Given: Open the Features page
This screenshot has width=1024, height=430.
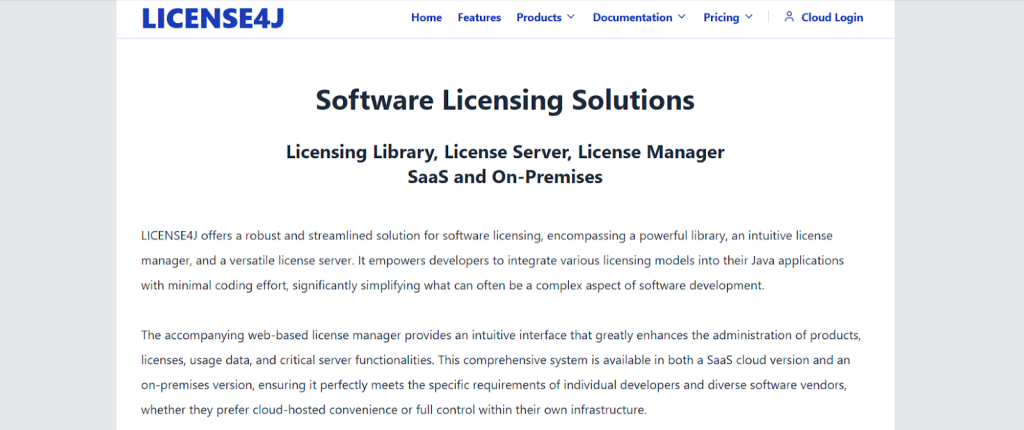Looking at the screenshot, I should (479, 18).
